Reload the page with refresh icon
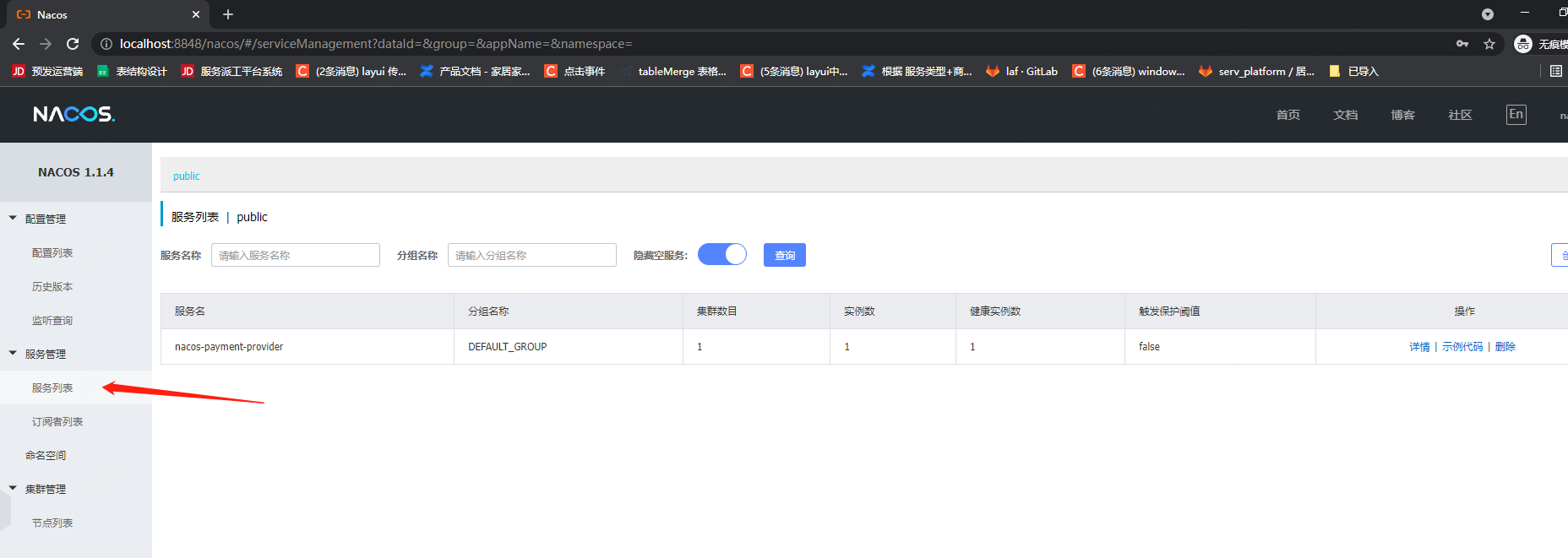The width and height of the screenshot is (1568, 558). [73, 44]
